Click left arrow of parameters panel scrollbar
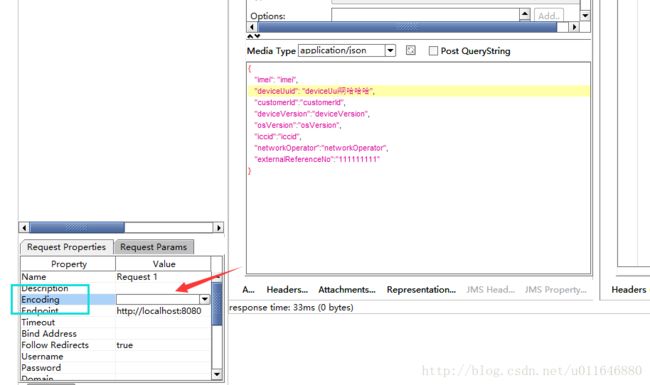Viewport: 650px width, 385px height. (252, 27)
